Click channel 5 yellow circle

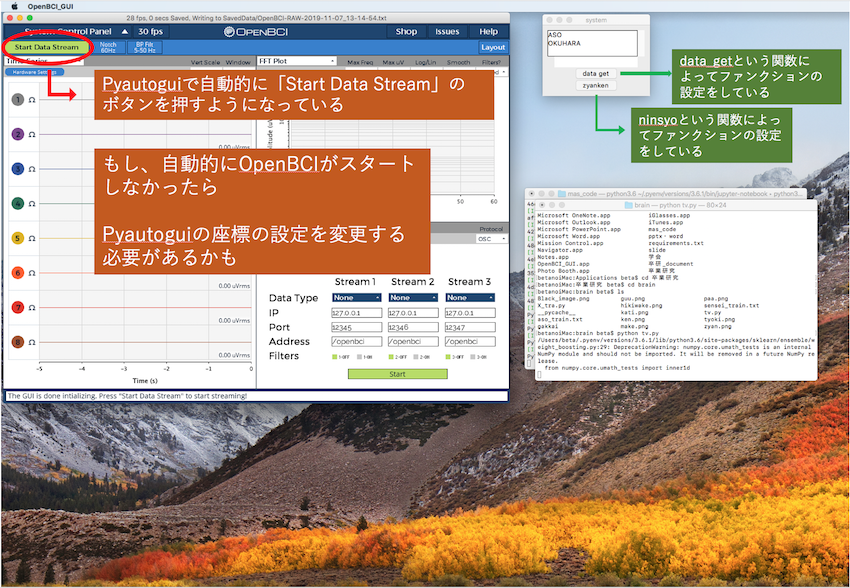point(17,238)
